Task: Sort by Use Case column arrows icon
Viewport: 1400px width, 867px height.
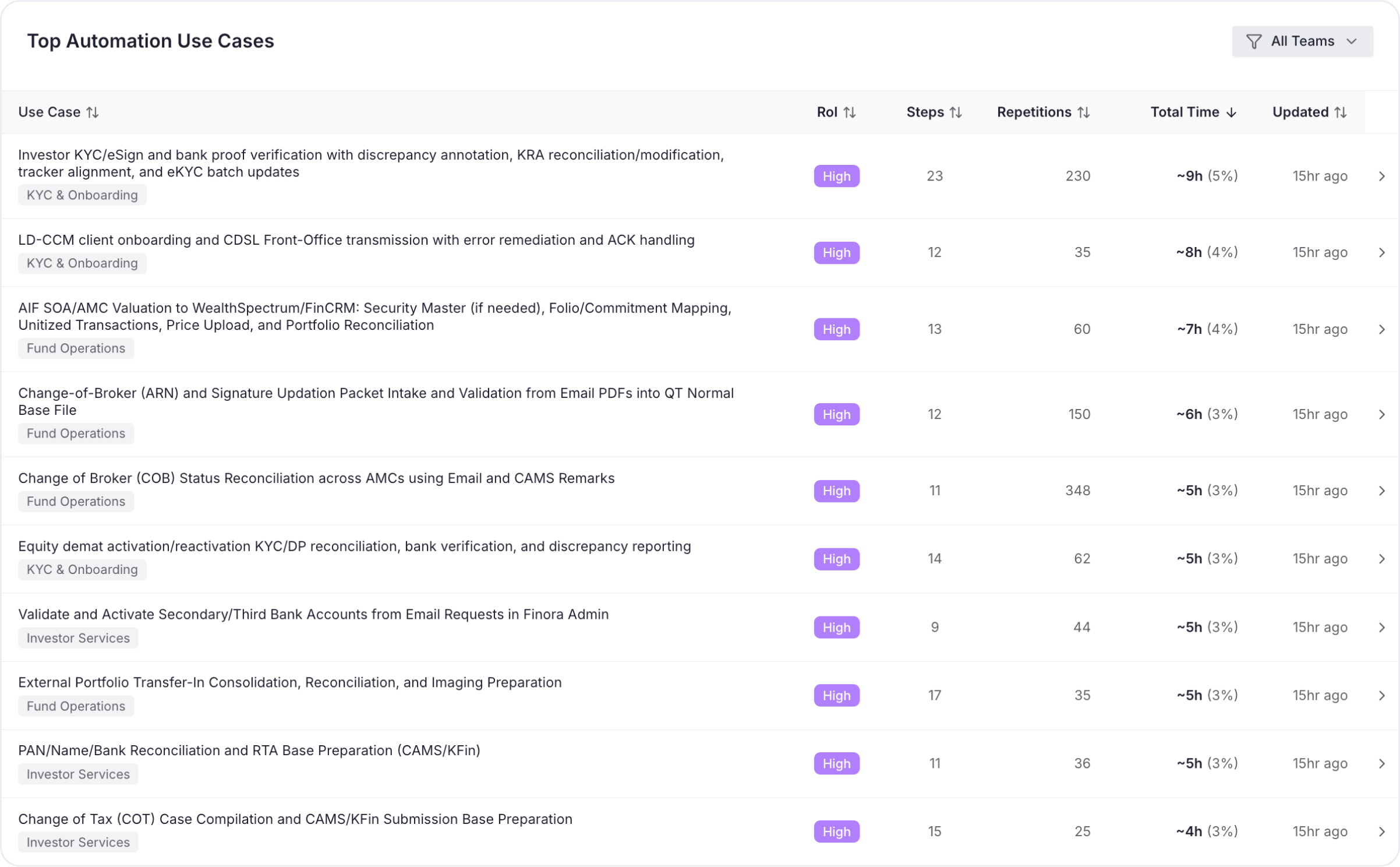Action: point(93,112)
